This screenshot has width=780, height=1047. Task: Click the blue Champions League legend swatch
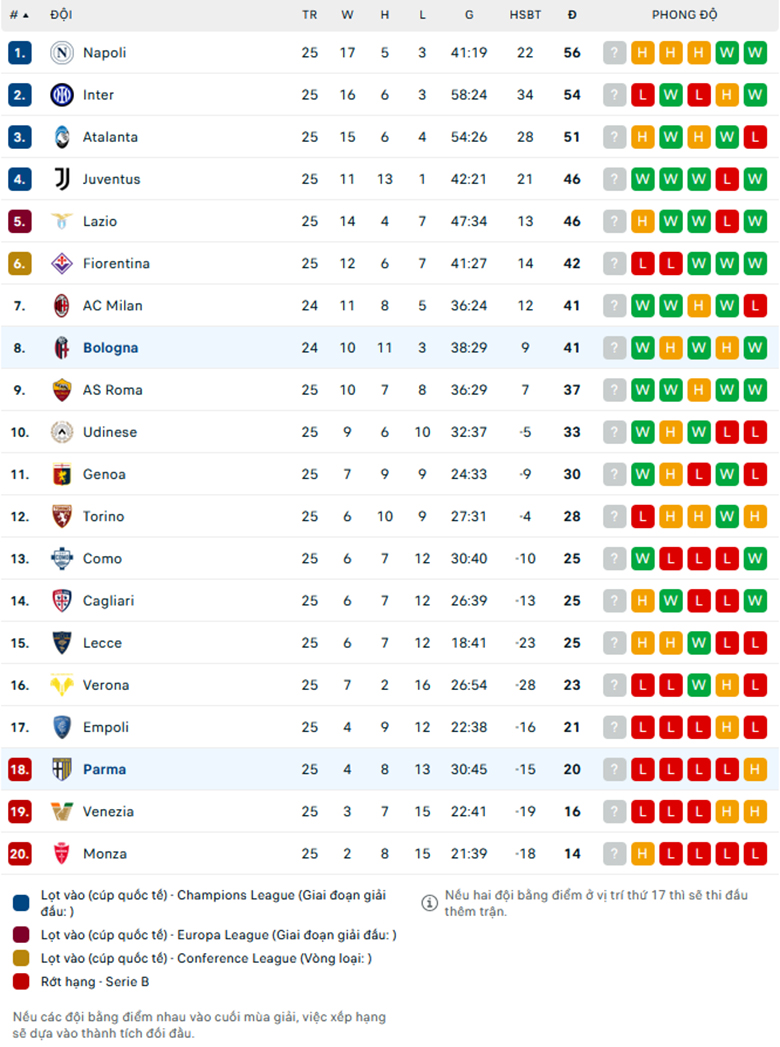tap(21, 903)
